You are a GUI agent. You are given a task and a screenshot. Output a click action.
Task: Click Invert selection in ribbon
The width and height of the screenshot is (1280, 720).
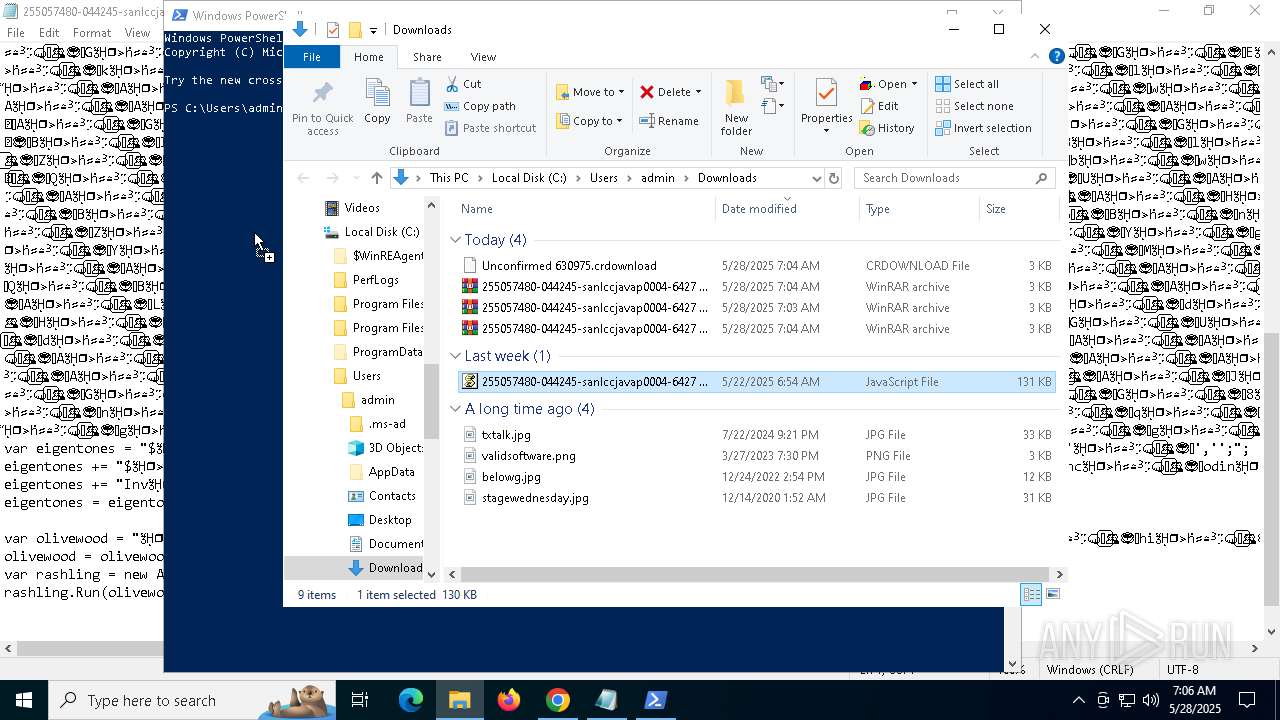pyautogui.click(x=983, y=128)
